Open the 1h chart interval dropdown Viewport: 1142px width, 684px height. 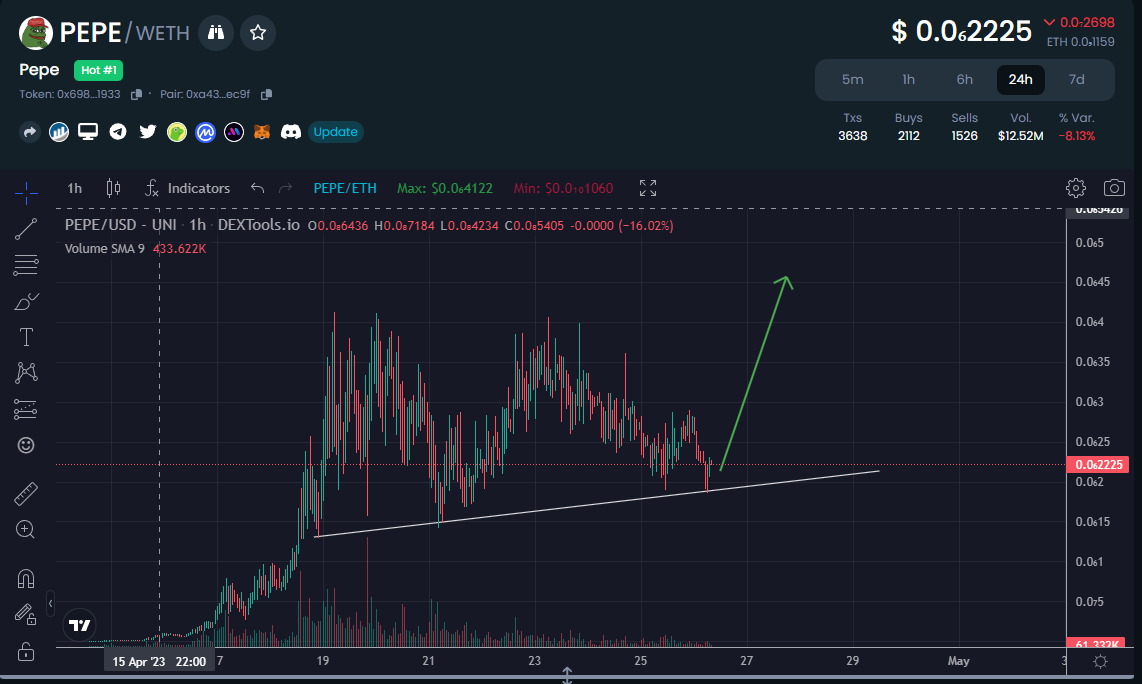coord(74,189)
